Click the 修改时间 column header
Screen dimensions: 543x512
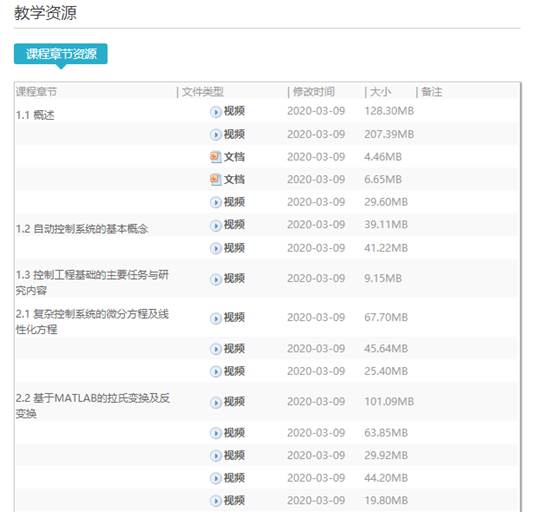pos(314,92)
